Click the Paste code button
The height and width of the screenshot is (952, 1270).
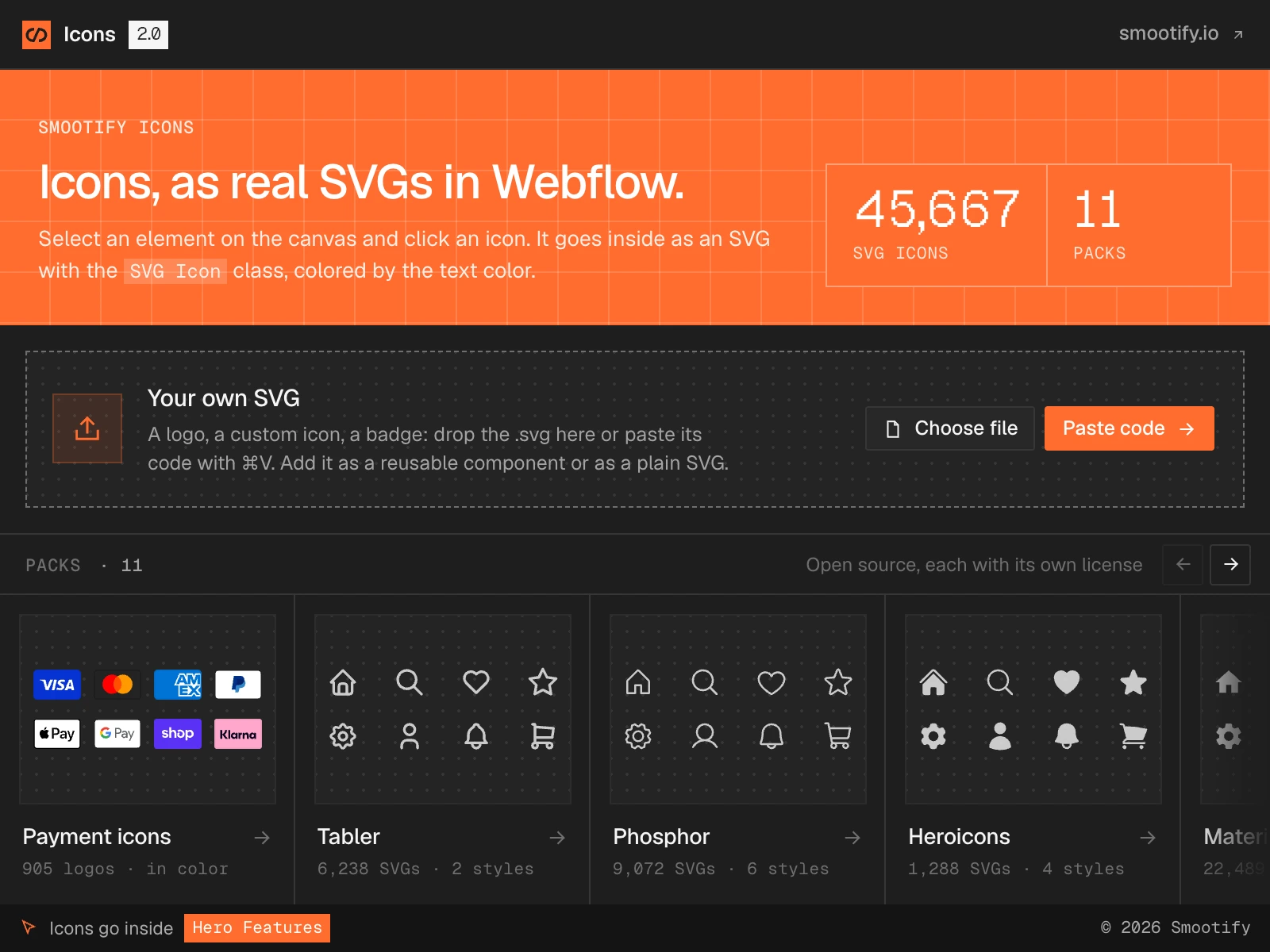[1130, 428]
